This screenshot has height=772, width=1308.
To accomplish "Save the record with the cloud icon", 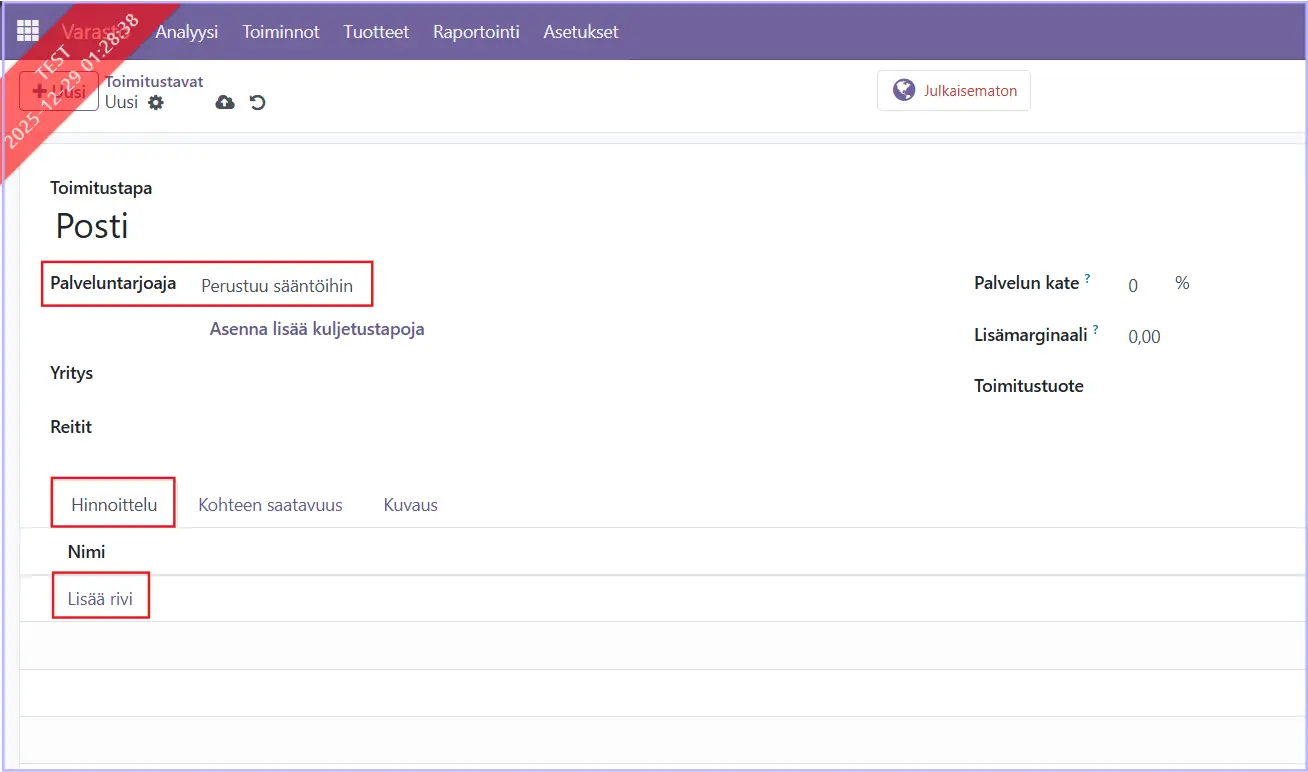I will (225, 102).
